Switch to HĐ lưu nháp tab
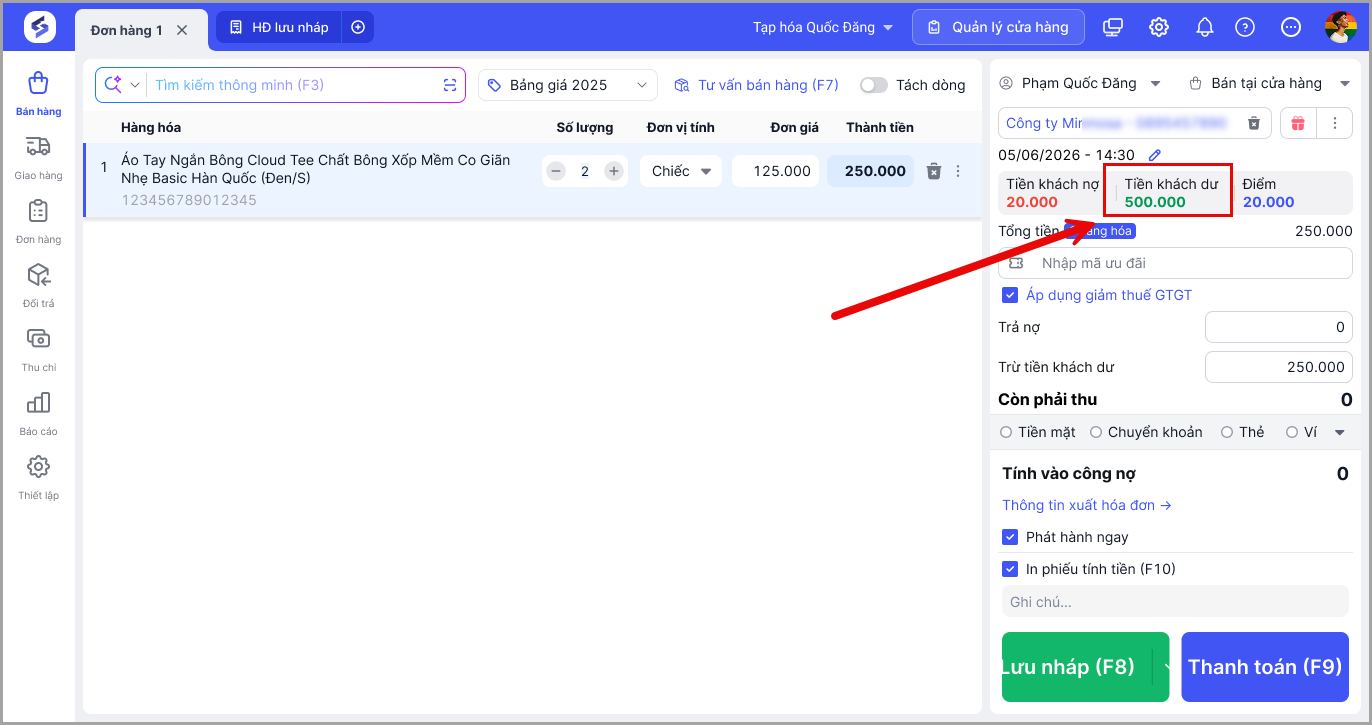Image resolution: width=1372 pixels, height=725 pixels. click(x=279, y=27)
